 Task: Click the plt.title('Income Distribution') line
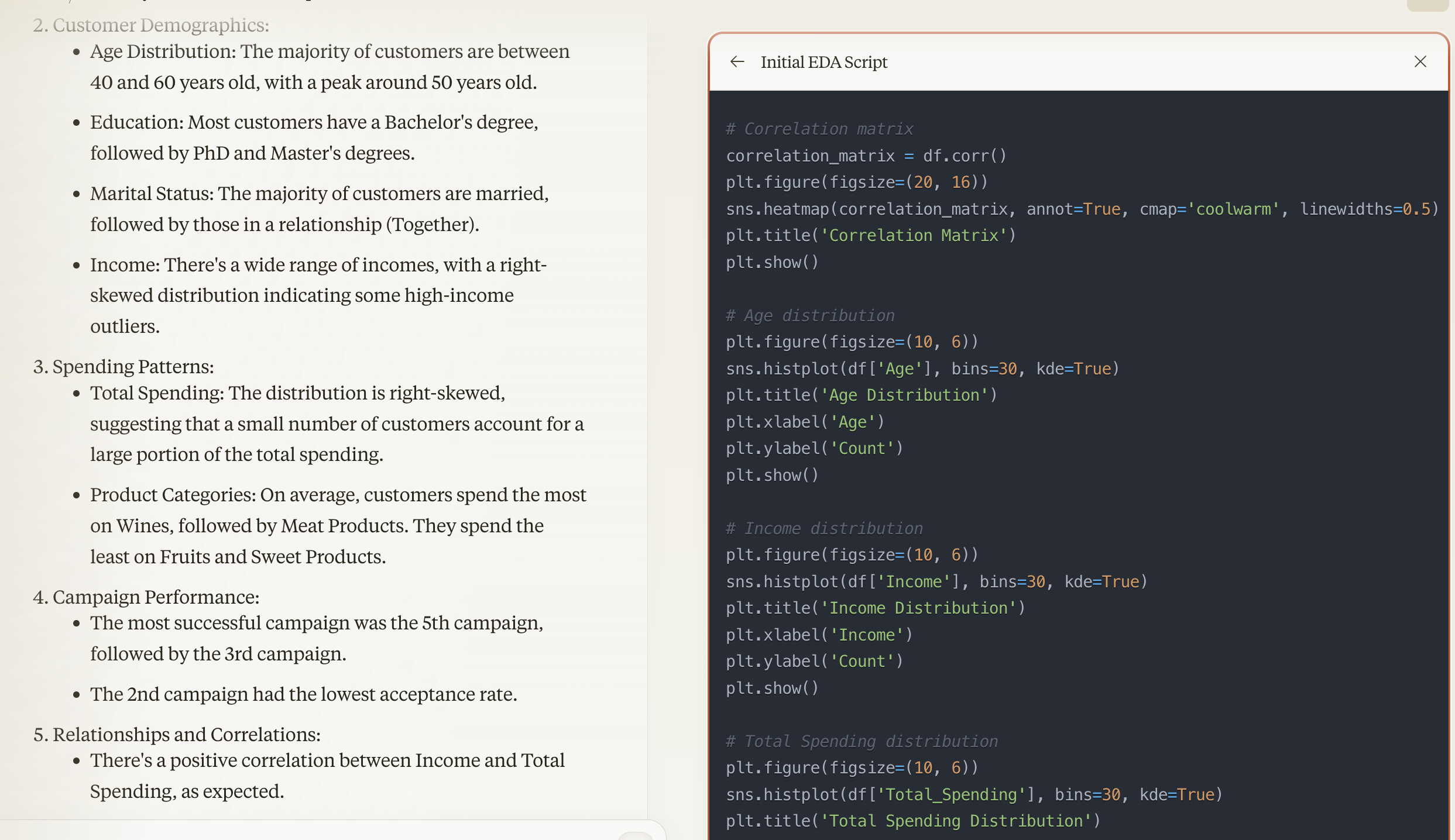click(x=875, y=608)
